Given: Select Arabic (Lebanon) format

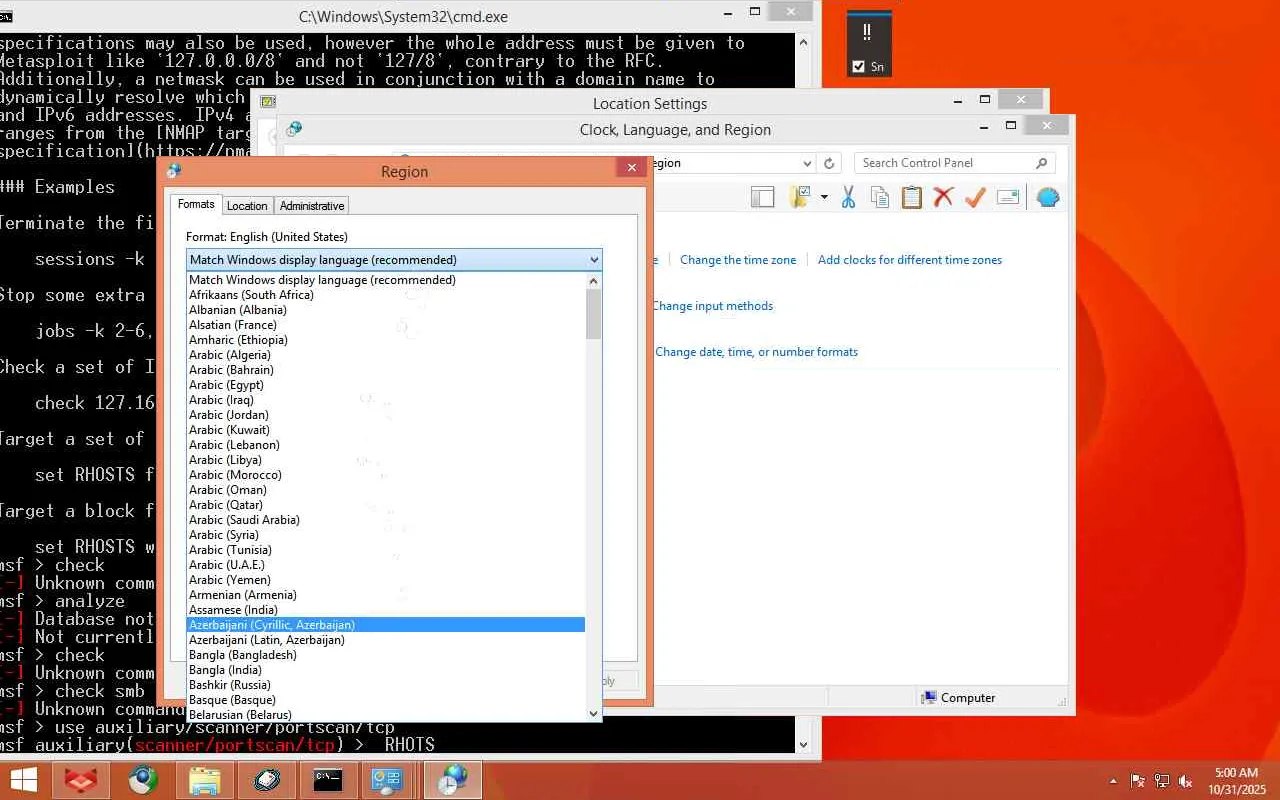Looking at the screenshot, I should [386, 445].
